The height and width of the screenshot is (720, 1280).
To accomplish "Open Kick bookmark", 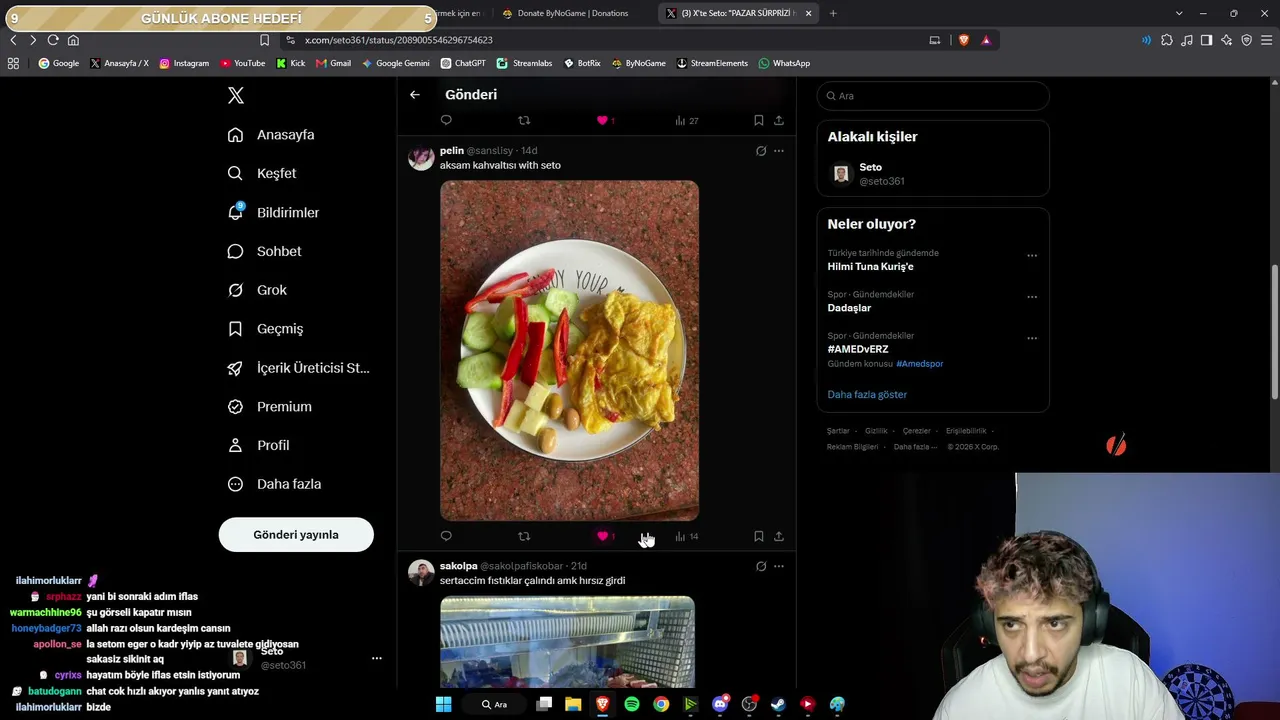I will tap(291, 63).
